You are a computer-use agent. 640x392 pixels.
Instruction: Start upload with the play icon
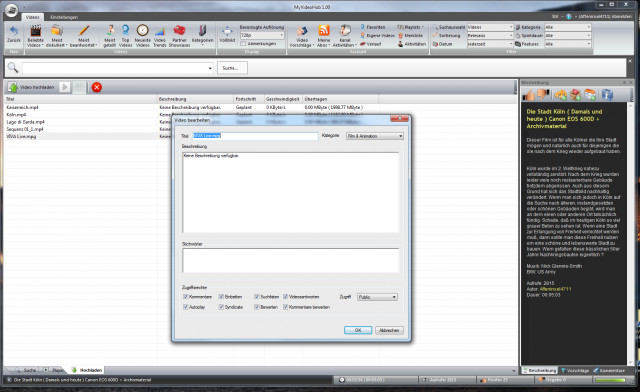65,87
